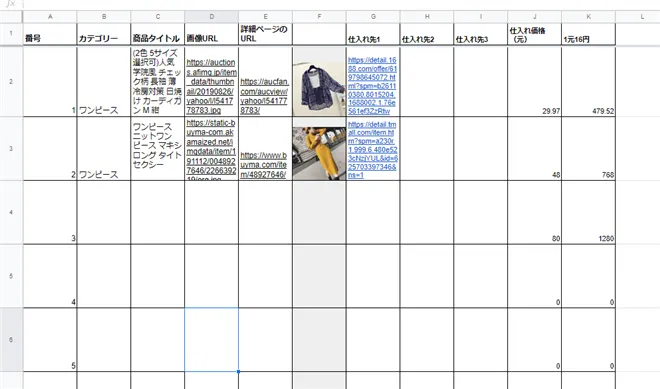Click the カテゴリー header cell
The height and width of the screenshot is (389, 660).
tap(104, 34)
